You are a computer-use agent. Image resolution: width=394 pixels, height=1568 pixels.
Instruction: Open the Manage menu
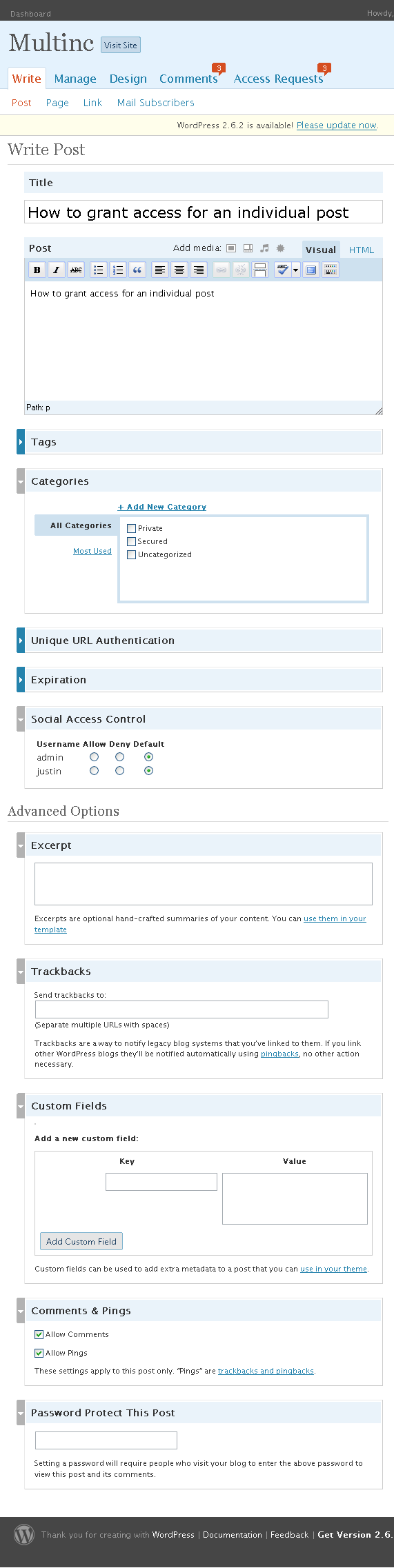pyautogui.click(x=75, y=79)
